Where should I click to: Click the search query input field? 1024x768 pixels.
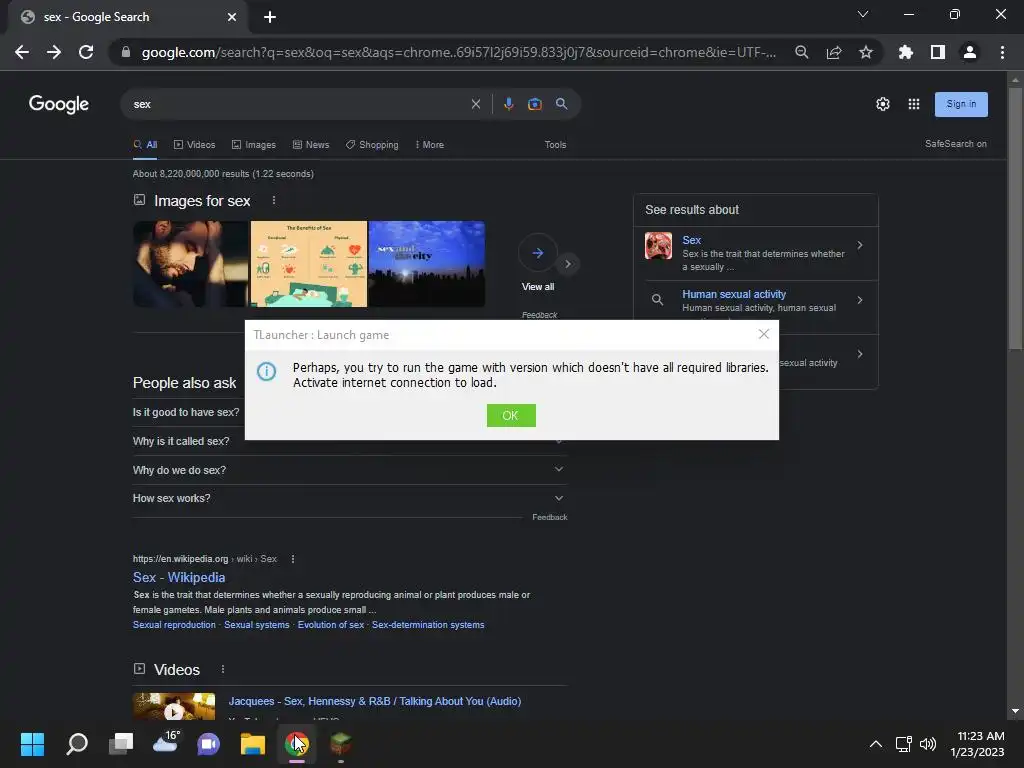coord(297,104)
